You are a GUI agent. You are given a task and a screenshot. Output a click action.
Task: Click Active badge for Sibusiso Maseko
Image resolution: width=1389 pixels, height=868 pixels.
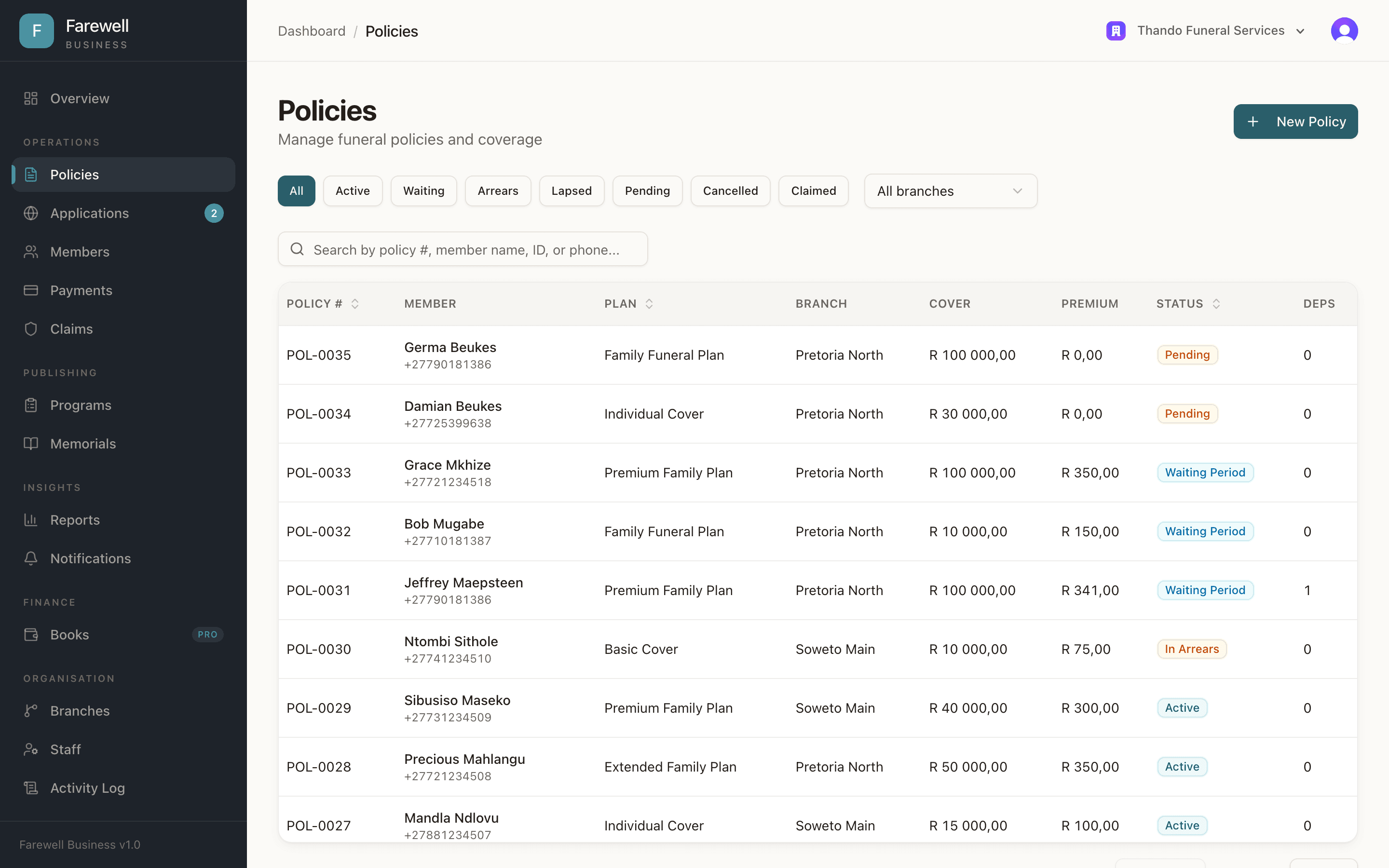[1182, 708]
